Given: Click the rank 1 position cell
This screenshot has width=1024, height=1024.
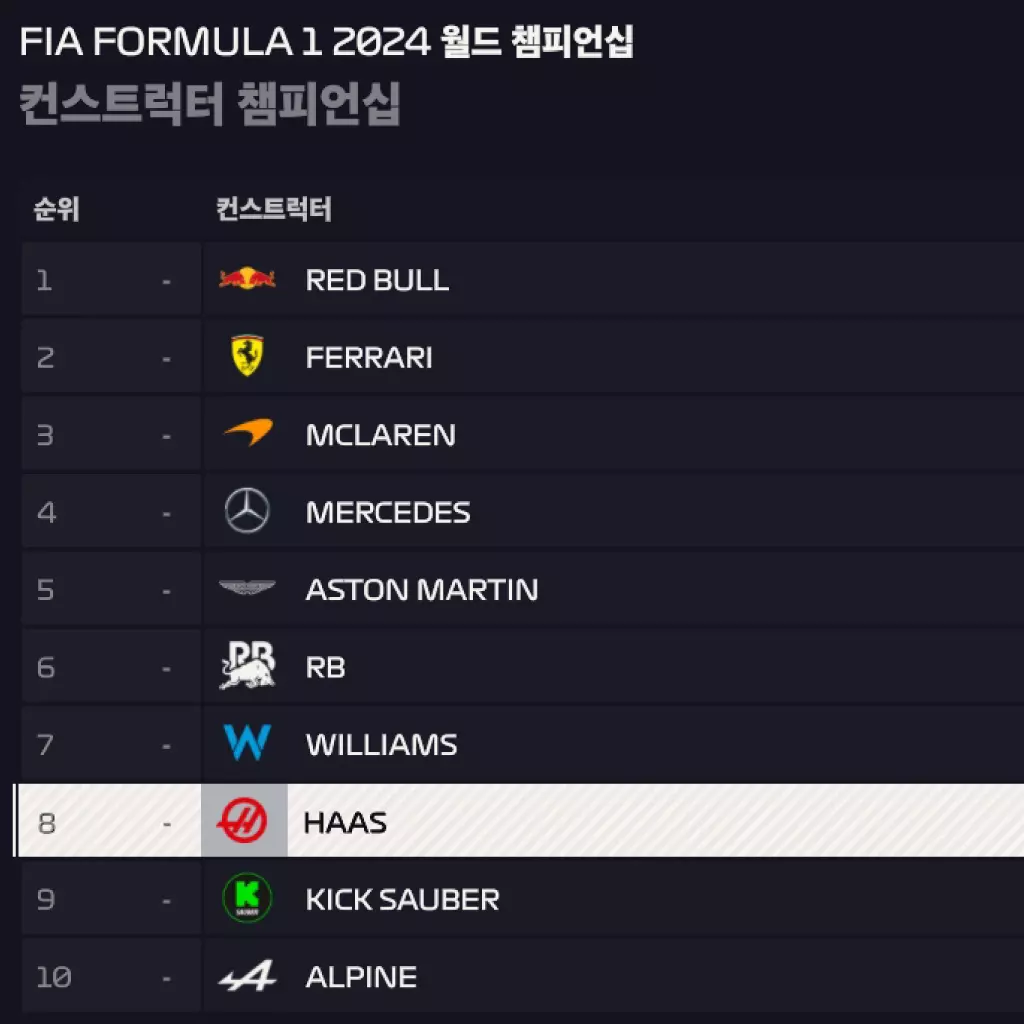Looking at the screenshot, I should [x=44, y=280].
